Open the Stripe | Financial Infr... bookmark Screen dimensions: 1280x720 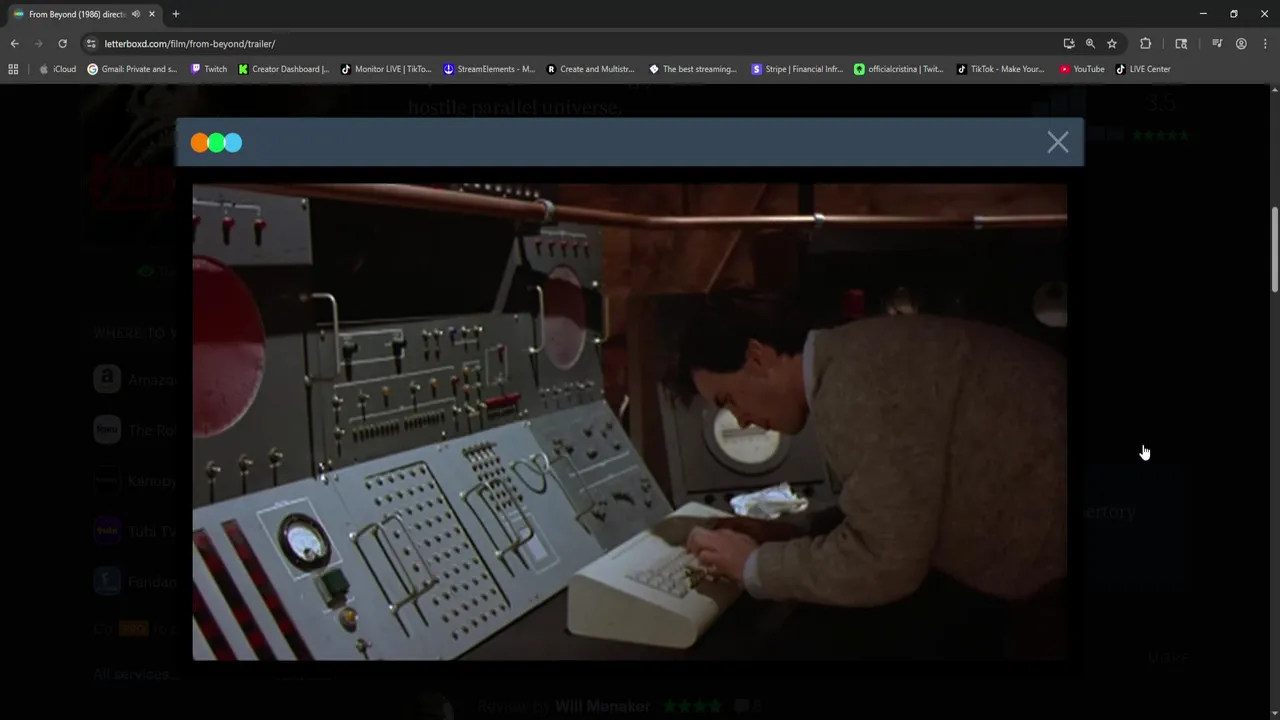tap(797, 69)
